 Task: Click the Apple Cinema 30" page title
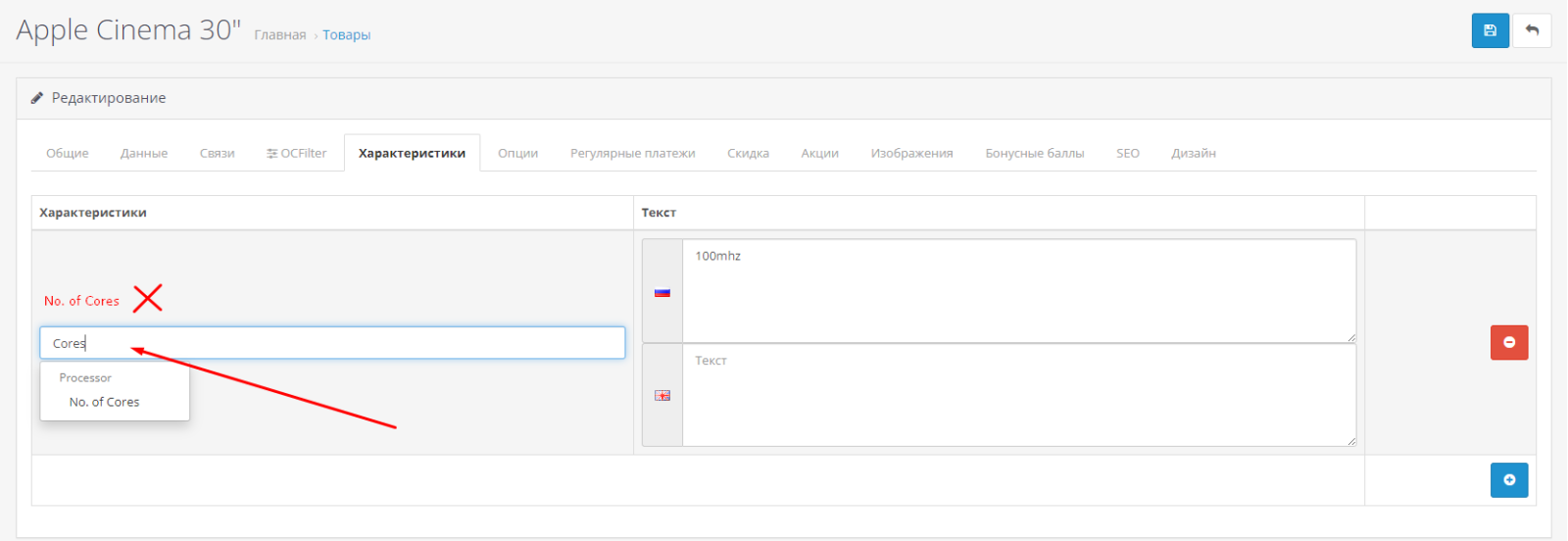[128, 30]
